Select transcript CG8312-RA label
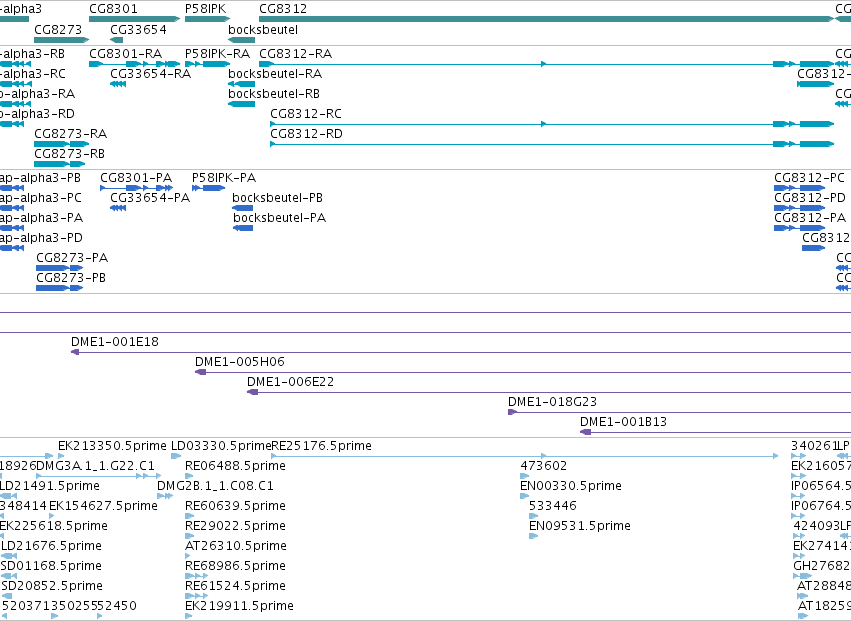 [296, 54]
